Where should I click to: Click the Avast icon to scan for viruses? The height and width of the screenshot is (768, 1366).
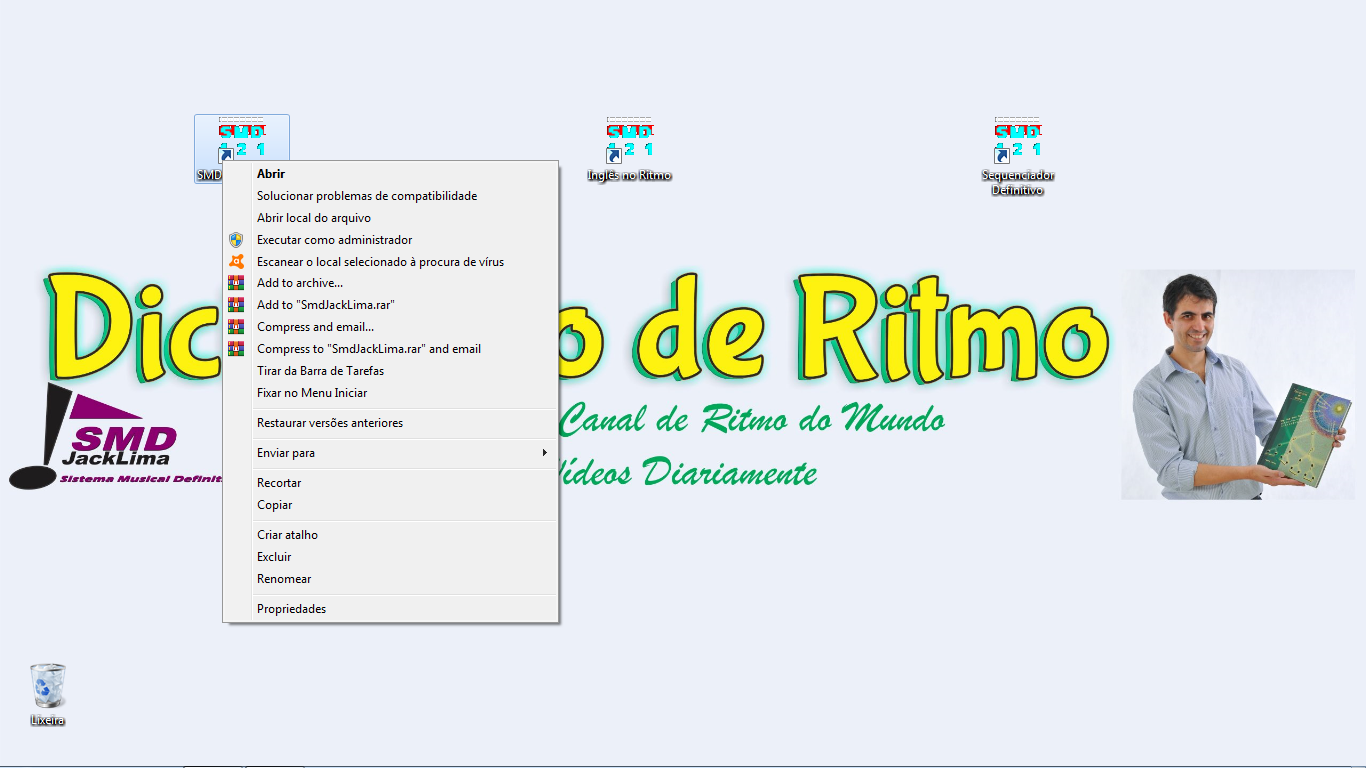coord(236,262)
